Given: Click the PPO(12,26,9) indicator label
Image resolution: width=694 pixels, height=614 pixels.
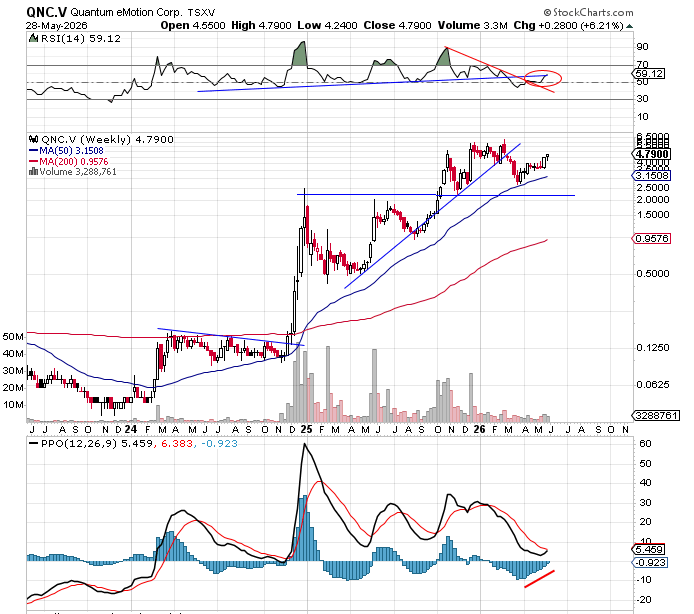Looking at the screenshot, I should point(78,444).
